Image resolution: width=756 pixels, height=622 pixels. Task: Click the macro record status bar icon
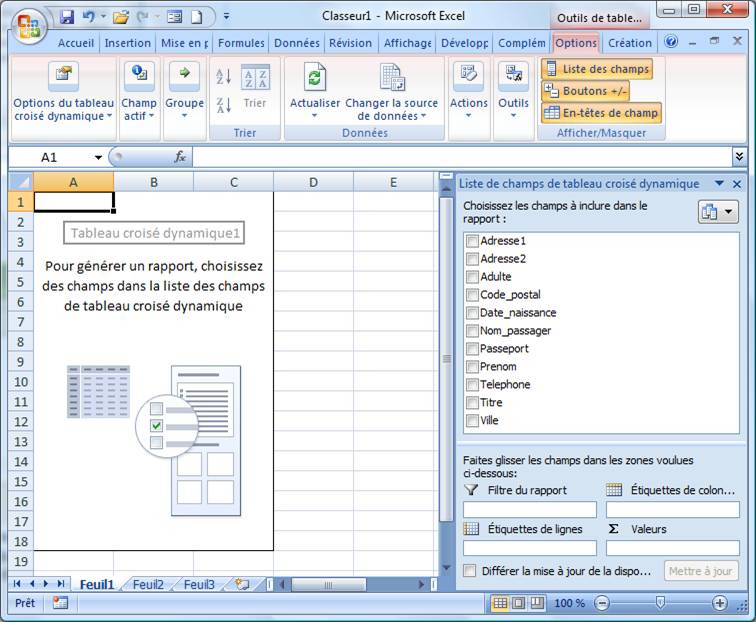click(60, 603)
